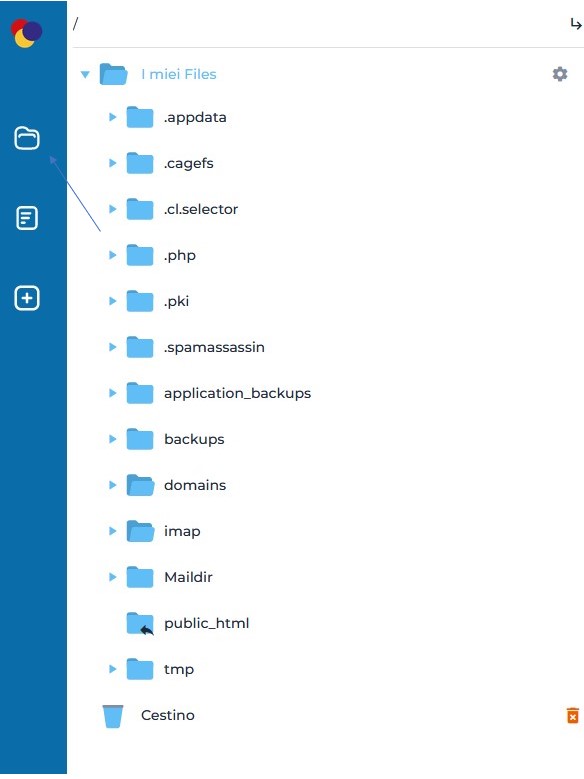Select the .spamassassin folder
This screenshot has height=779, width=584.
[214, 347]
